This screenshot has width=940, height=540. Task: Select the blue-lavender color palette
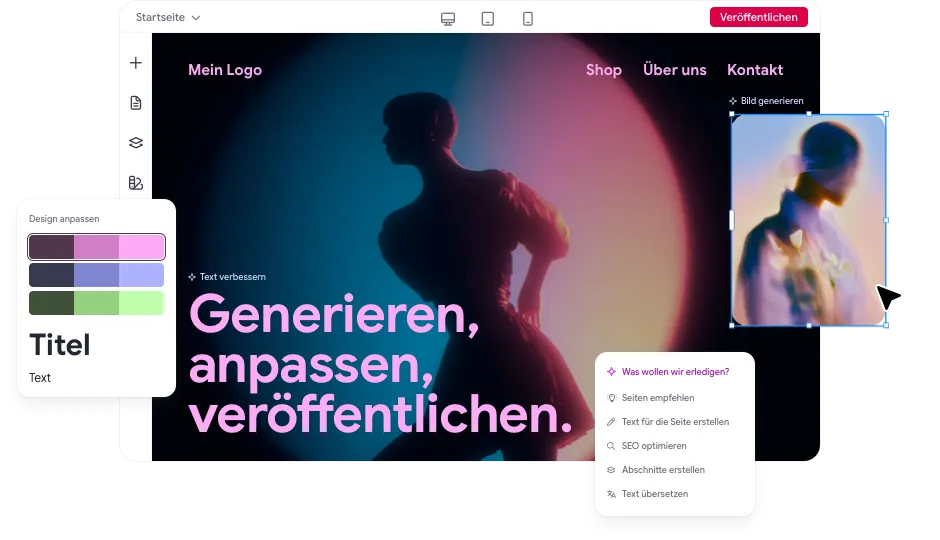tap(97, 275)
